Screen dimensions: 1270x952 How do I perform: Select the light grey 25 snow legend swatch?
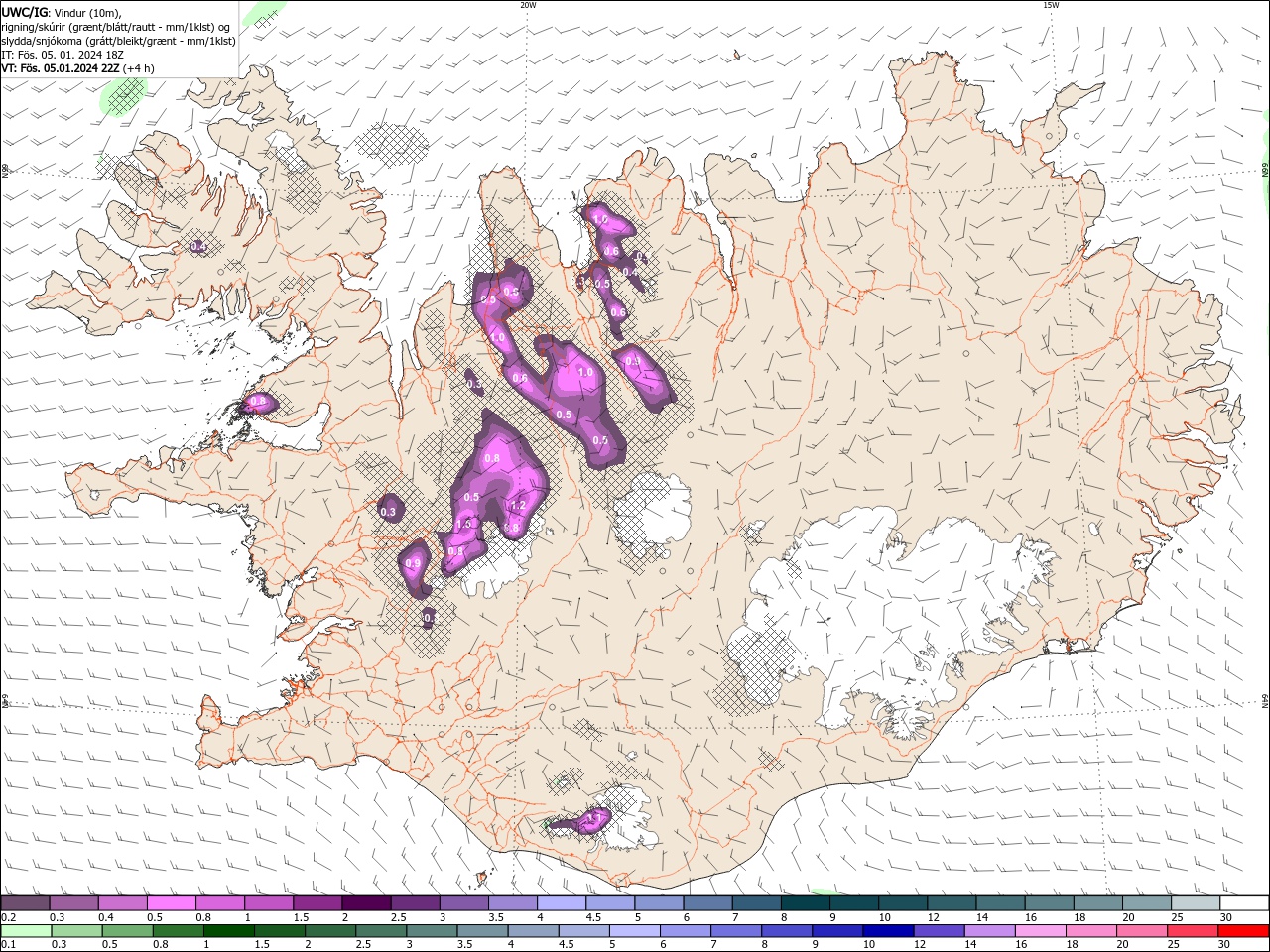[1196, 903]
